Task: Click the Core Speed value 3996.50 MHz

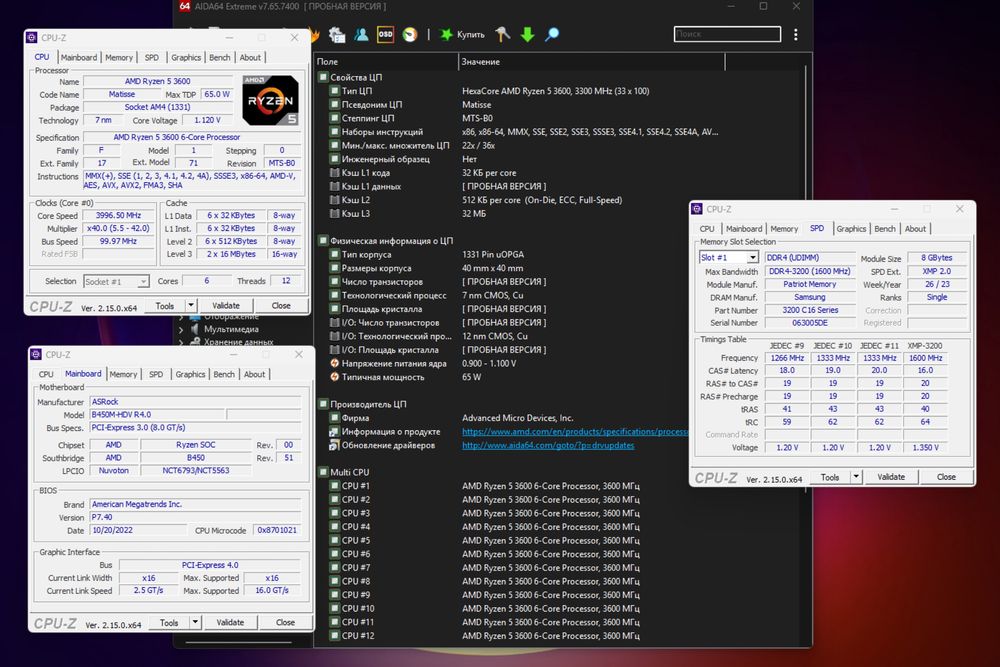Action: [x=119, y=216]
